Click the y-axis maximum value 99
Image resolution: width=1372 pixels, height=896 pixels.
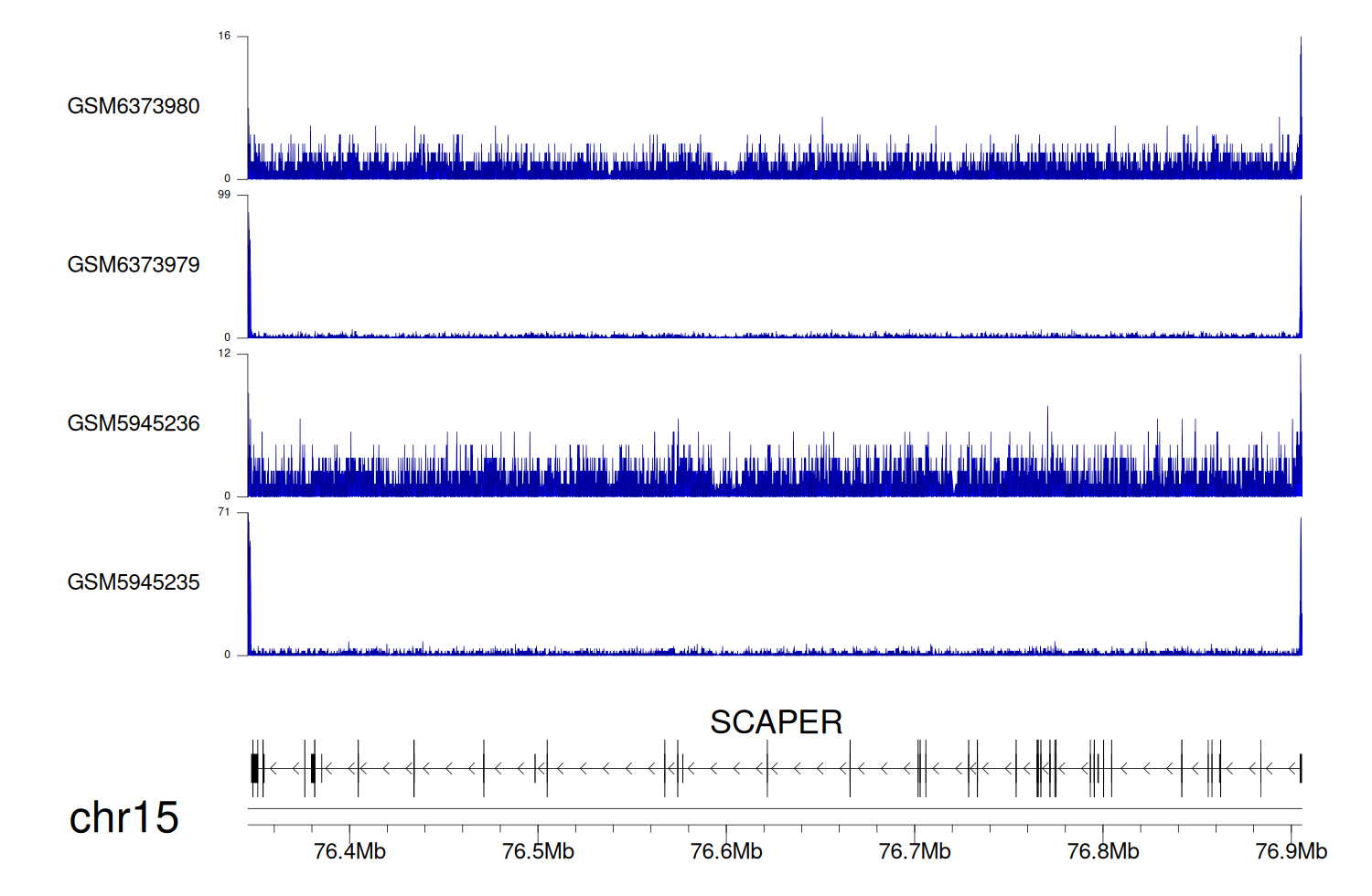(x=224, y=195)
